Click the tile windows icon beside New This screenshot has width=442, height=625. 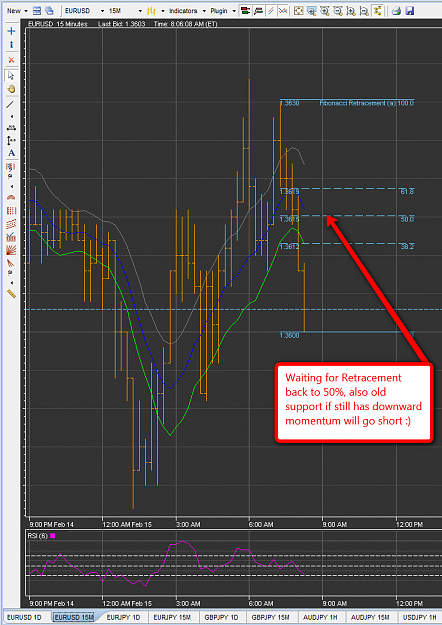(37, 11)
